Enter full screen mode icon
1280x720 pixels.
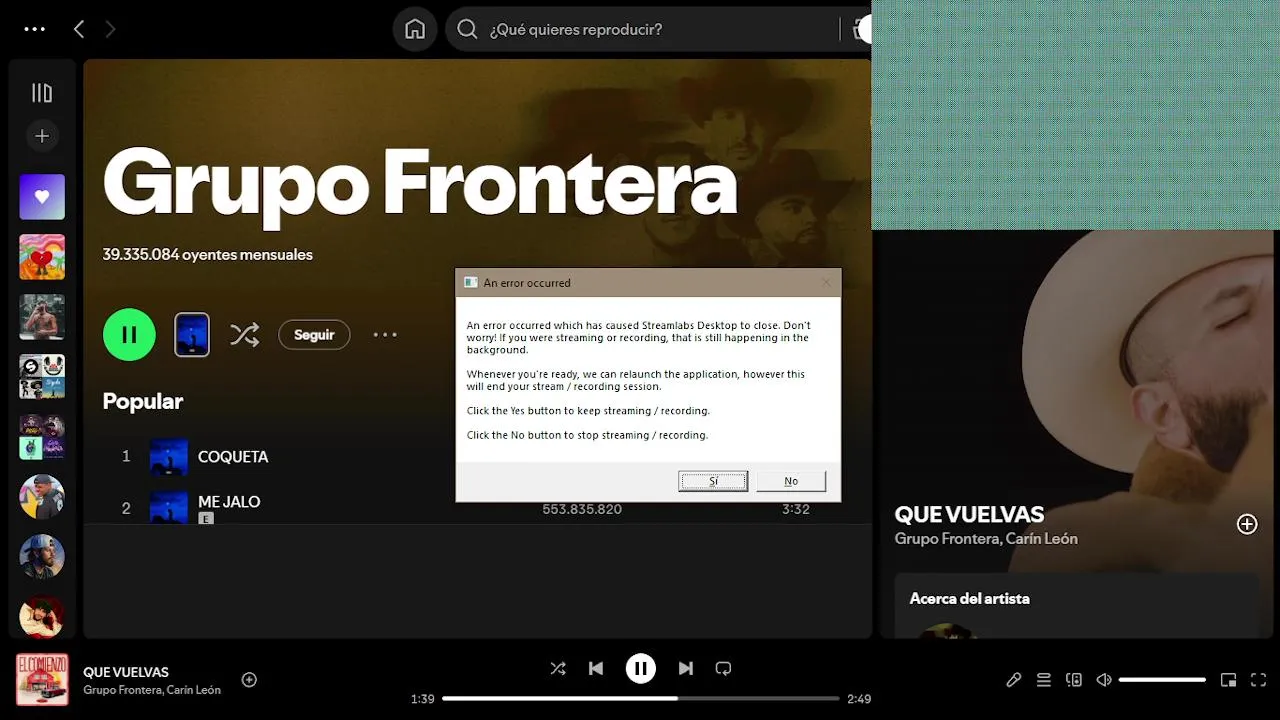[x=1259, y=680]
